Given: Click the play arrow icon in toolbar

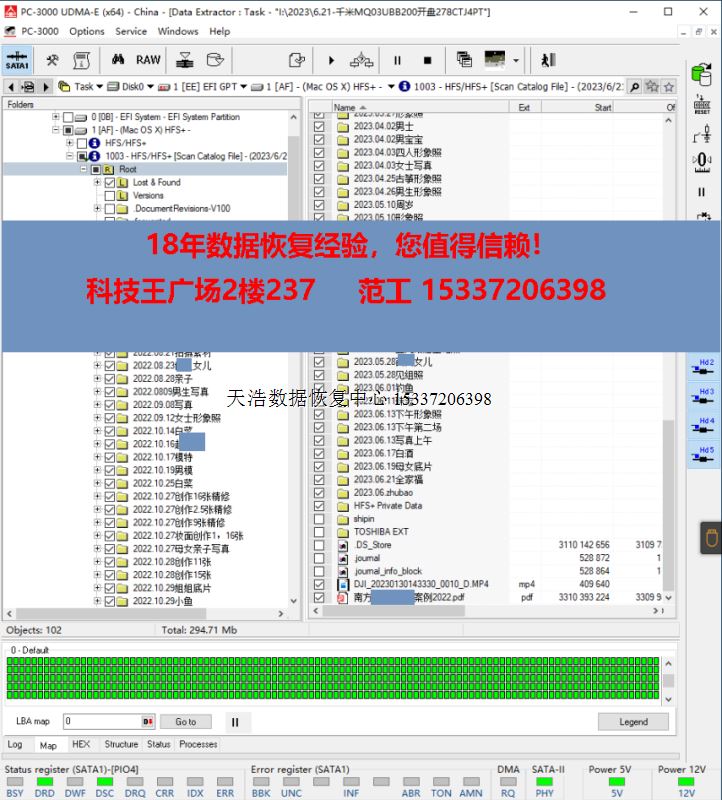Looking at the screenshot, I should click(x=331, y=60).
